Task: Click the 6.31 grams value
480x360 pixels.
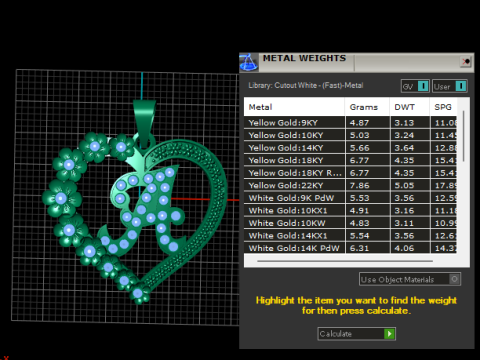Action: coord(359,248)
